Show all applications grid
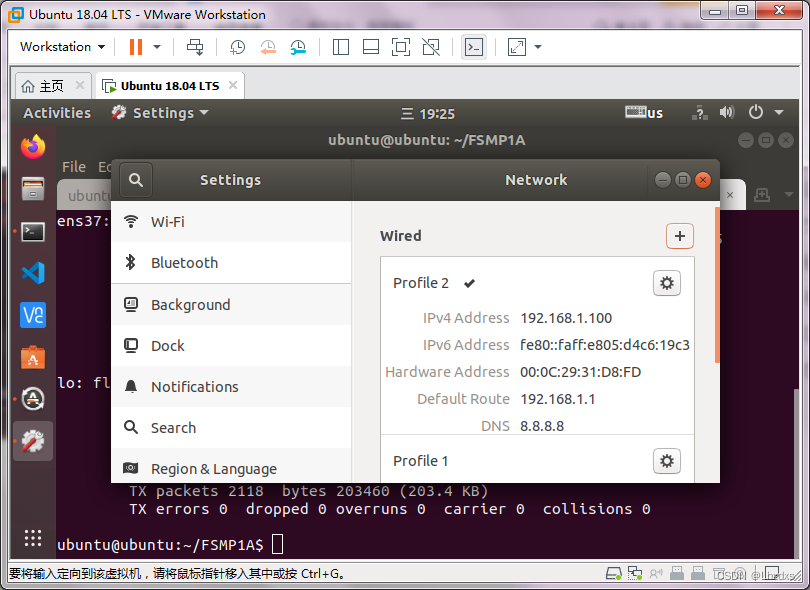The image size is (810, 590). click(33, 538)
